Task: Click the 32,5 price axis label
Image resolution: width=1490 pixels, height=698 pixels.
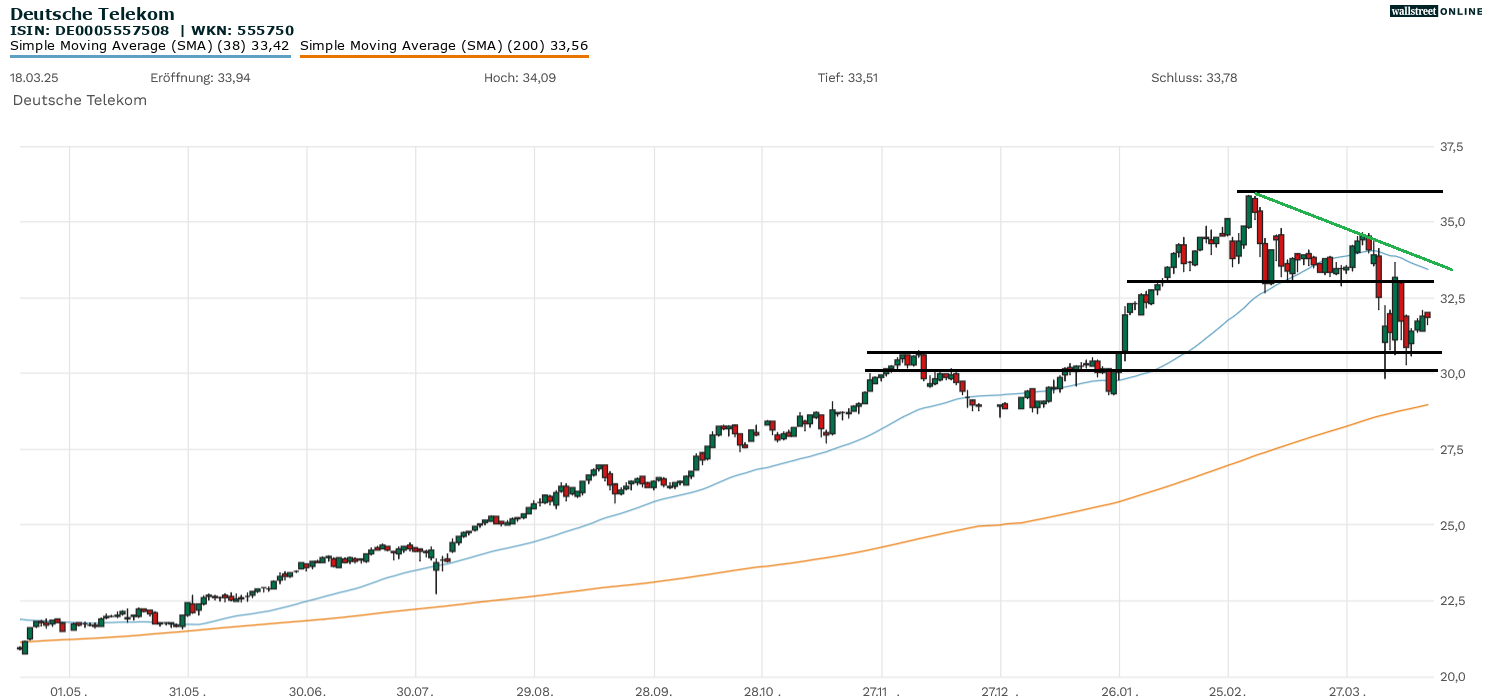Action: [1451, 298]
